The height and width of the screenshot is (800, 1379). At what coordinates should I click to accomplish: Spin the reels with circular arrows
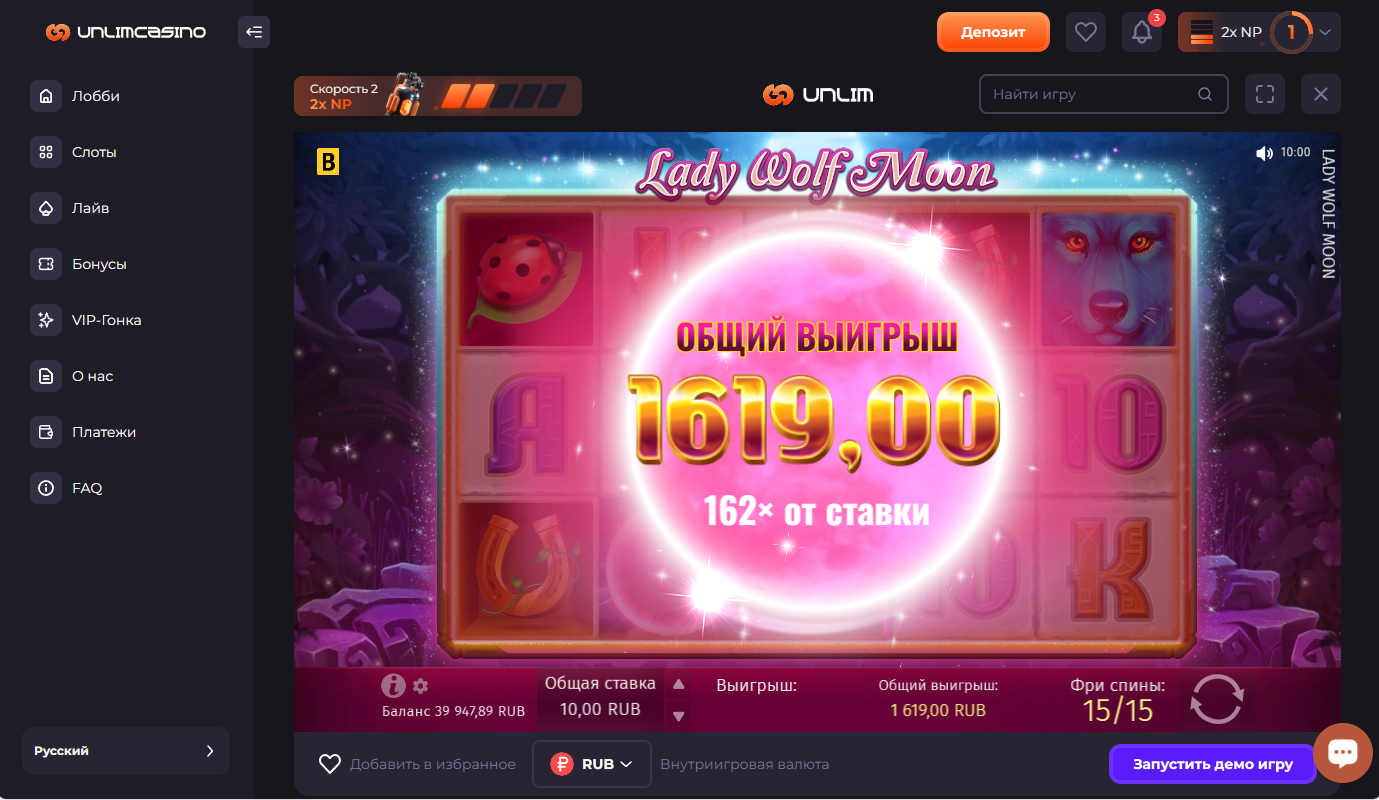pos(1217,698)
